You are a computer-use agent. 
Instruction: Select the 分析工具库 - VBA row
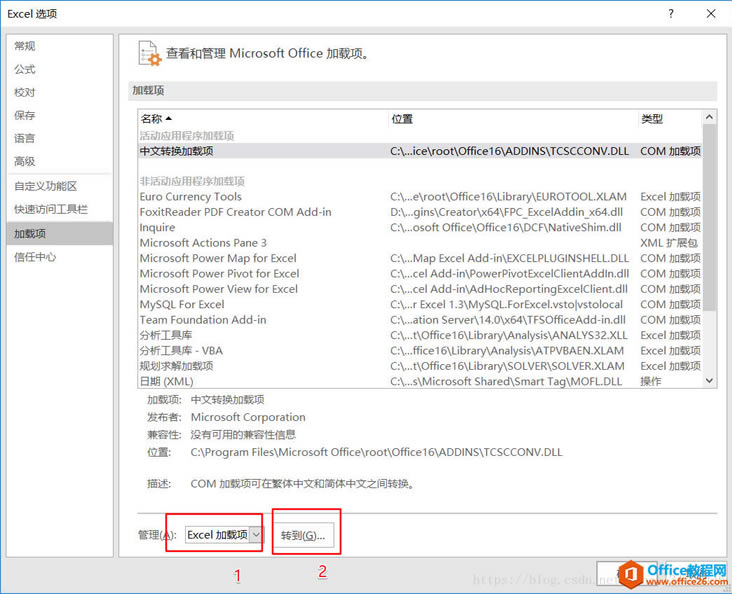[x=420, y=351]
